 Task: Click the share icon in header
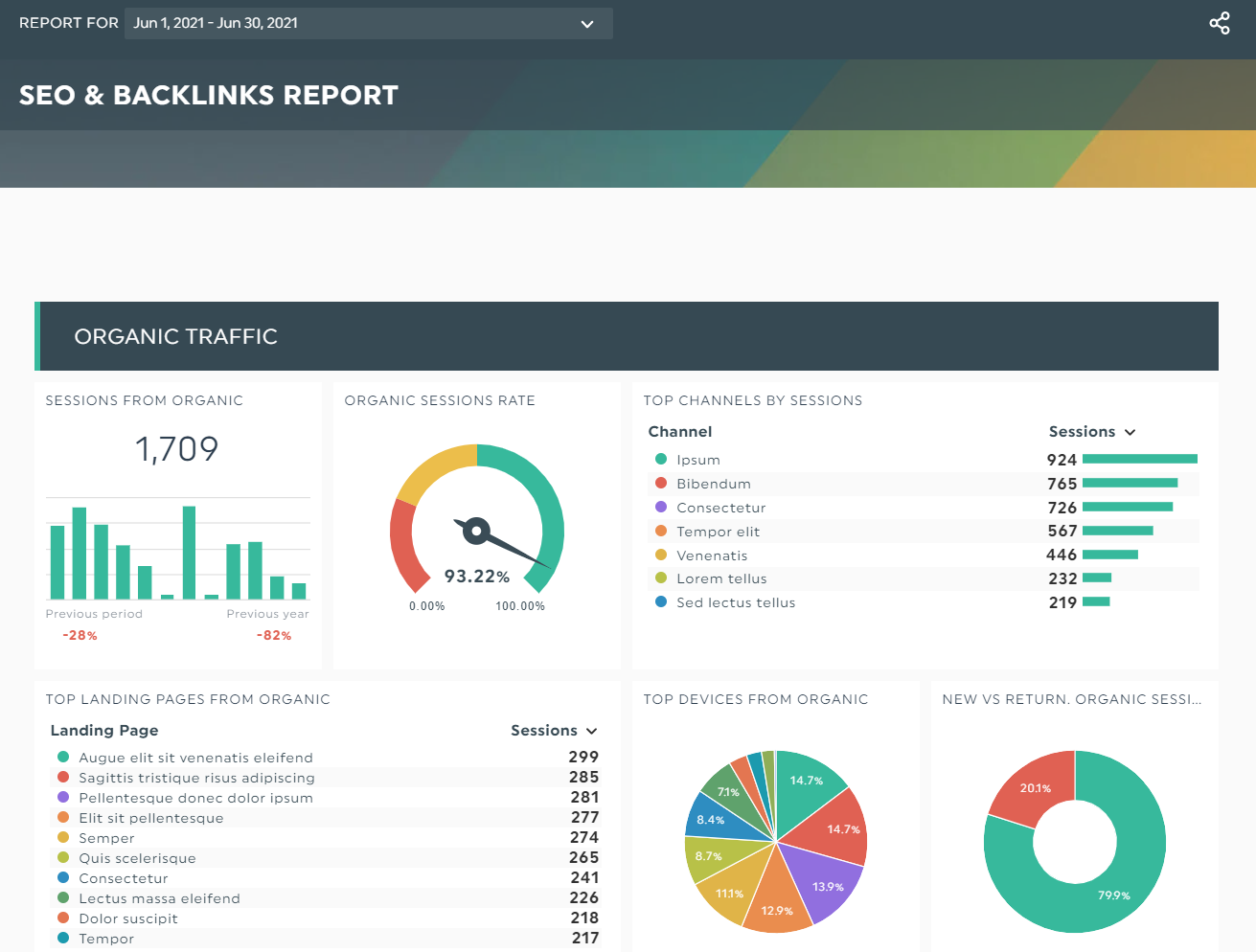(1219, 23)
